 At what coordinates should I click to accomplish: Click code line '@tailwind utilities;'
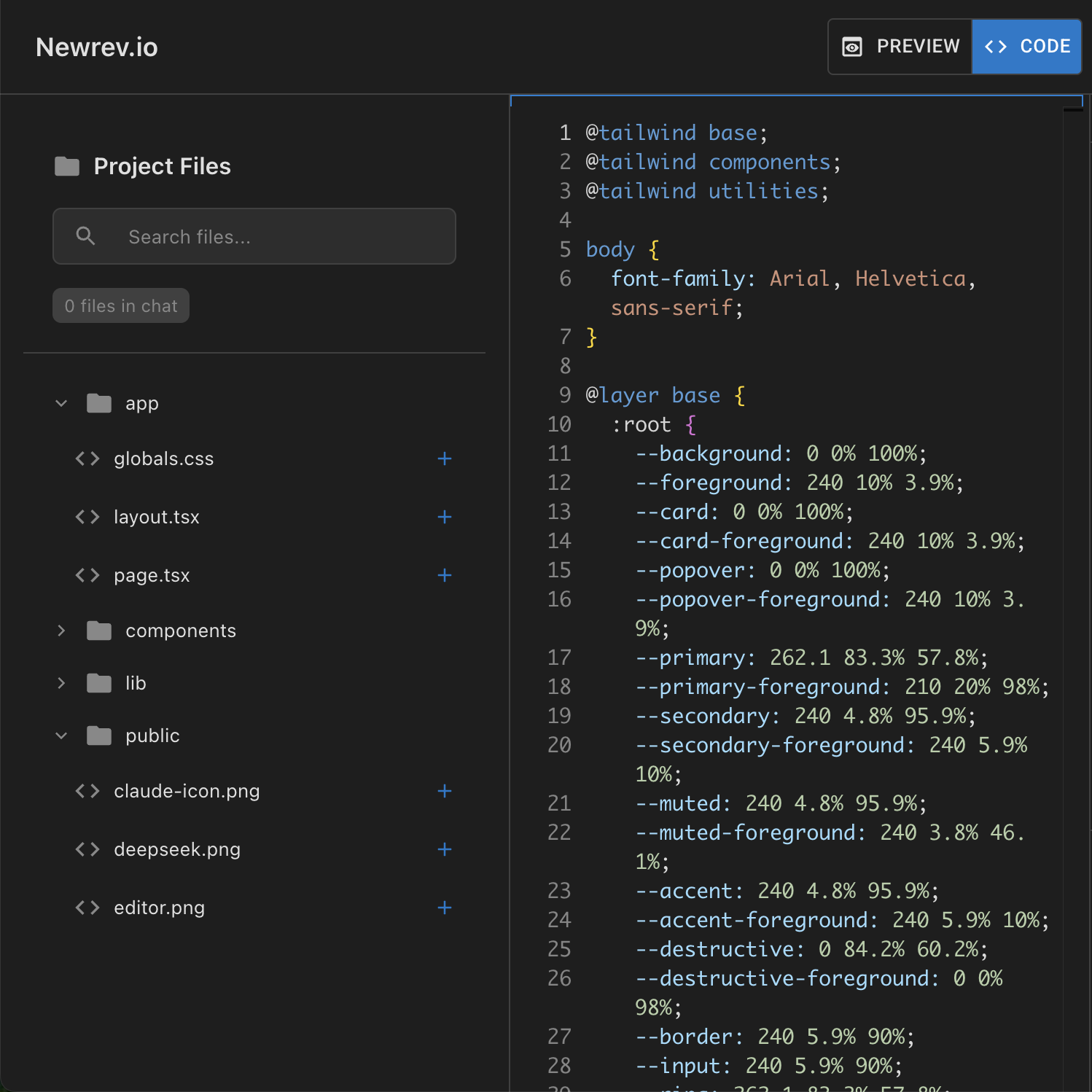(708, 191)
